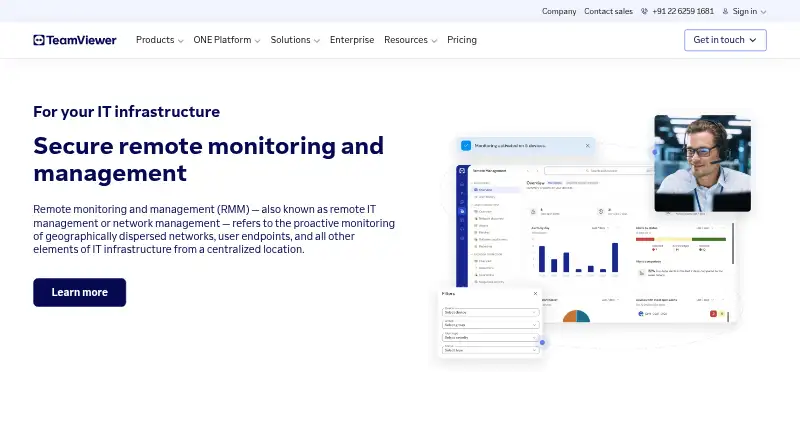The image size is (800, 440).
Task: Click the phone icon in top bar
Action: tap(644, 11)
